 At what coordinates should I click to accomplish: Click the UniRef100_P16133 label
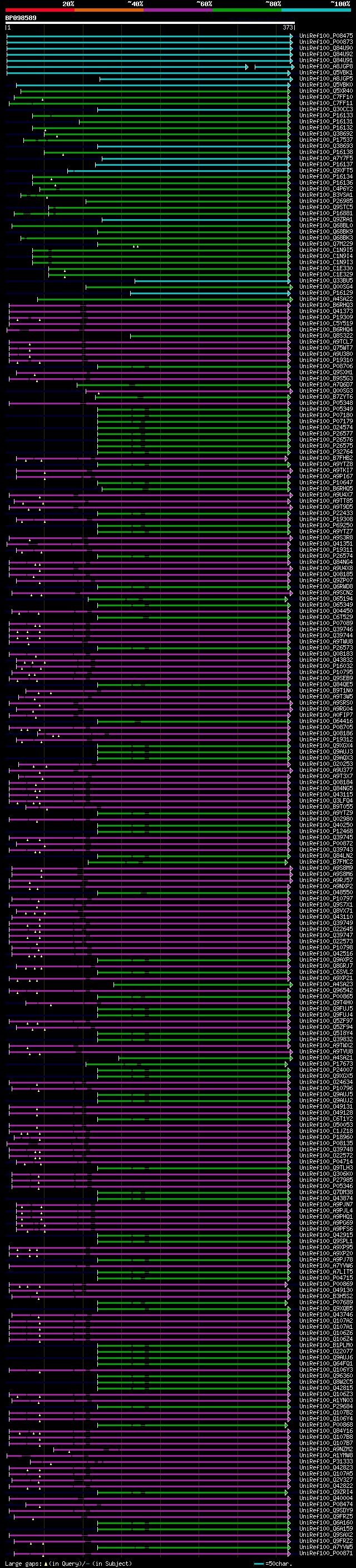point(326,115)
